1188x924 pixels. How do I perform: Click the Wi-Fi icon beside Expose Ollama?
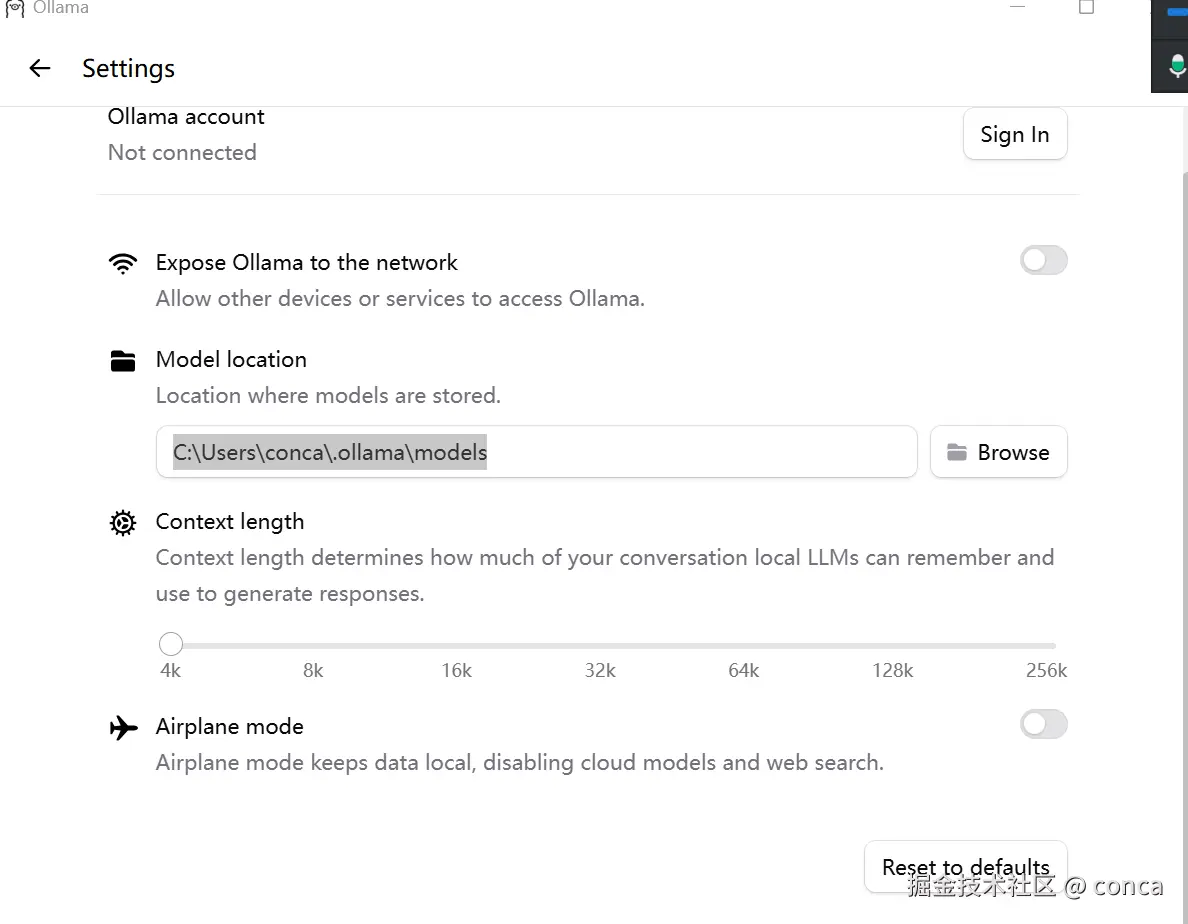click(x=123, y=263)
